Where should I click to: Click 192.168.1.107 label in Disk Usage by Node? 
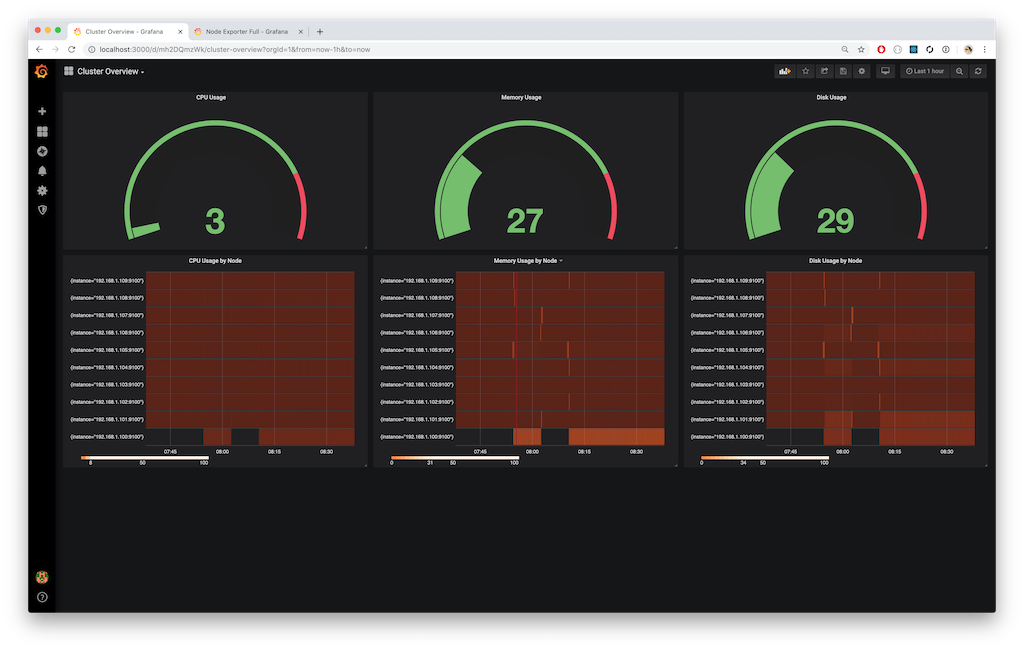point(727,316)
